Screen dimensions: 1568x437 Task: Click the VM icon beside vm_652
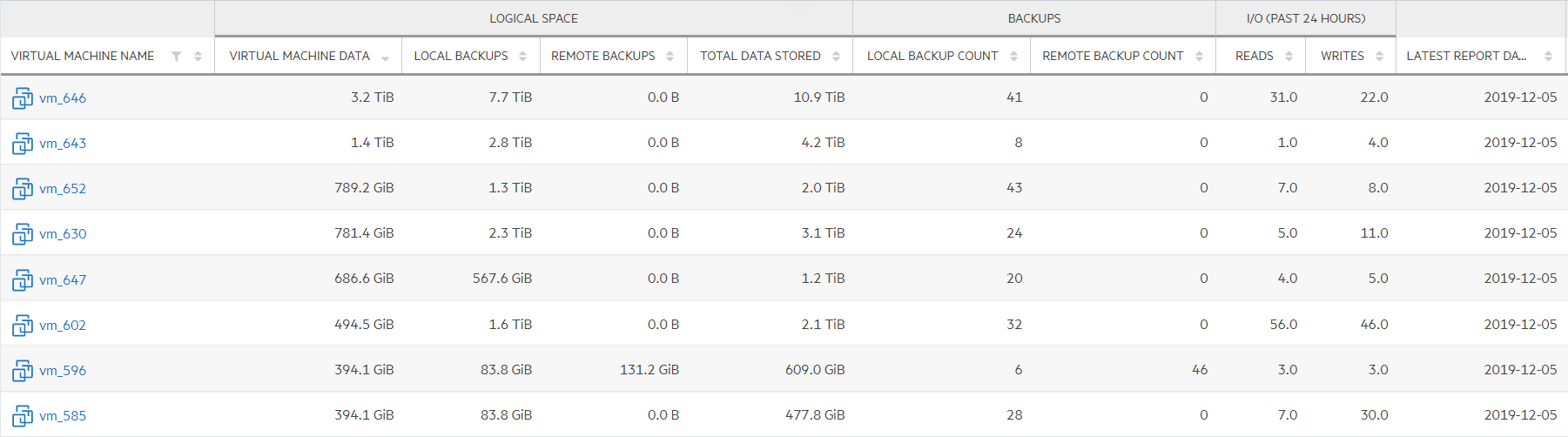23,189
